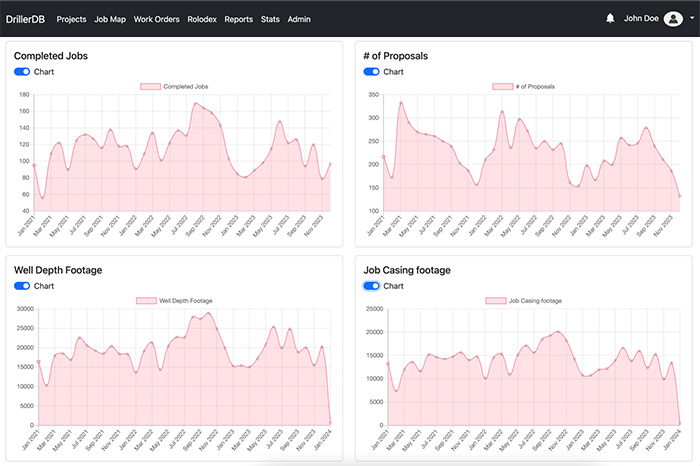Click the notification bell icon
This screenshot has height=466, width=700.
tap(610, 18)
